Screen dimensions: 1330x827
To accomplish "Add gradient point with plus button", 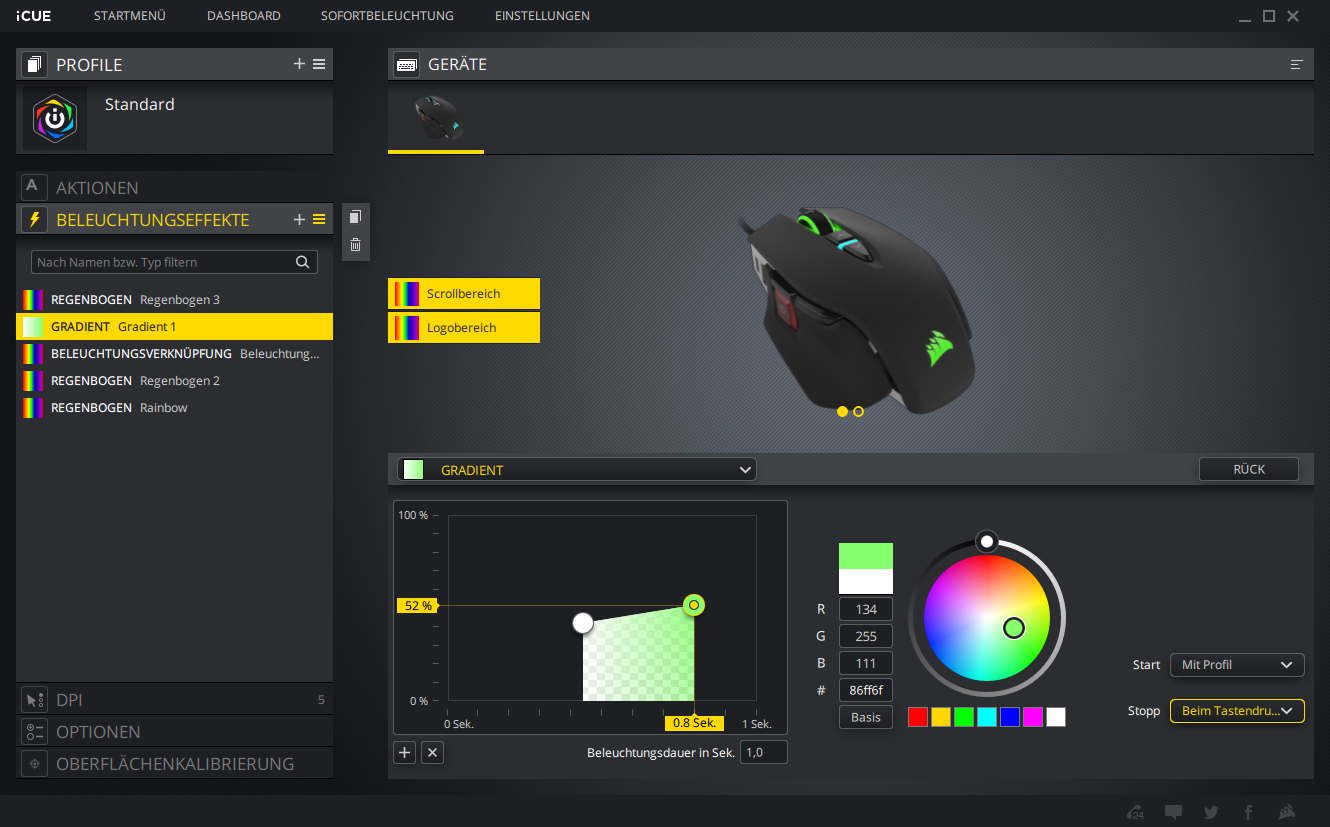I will (405, 753).
